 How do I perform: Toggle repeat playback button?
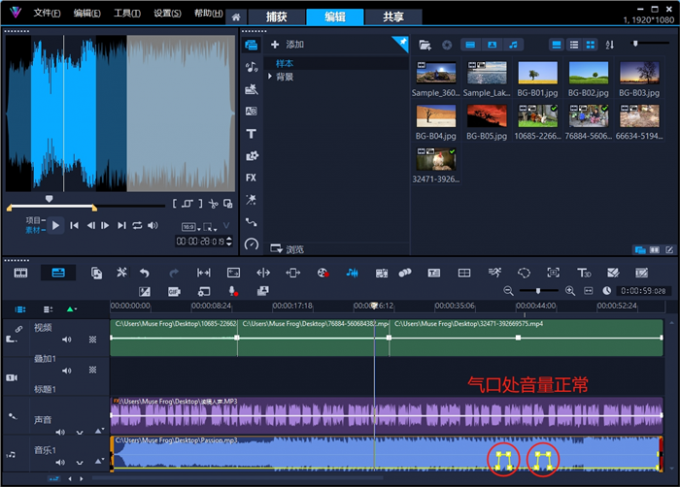coord(137,226)
